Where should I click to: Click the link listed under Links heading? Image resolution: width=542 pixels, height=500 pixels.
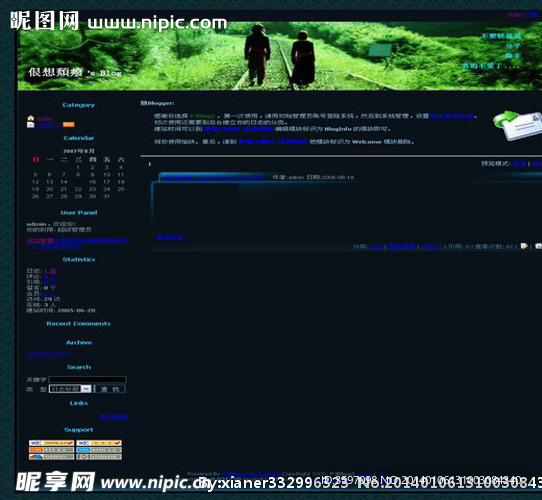pyautogui.click(x=114, y=416)
